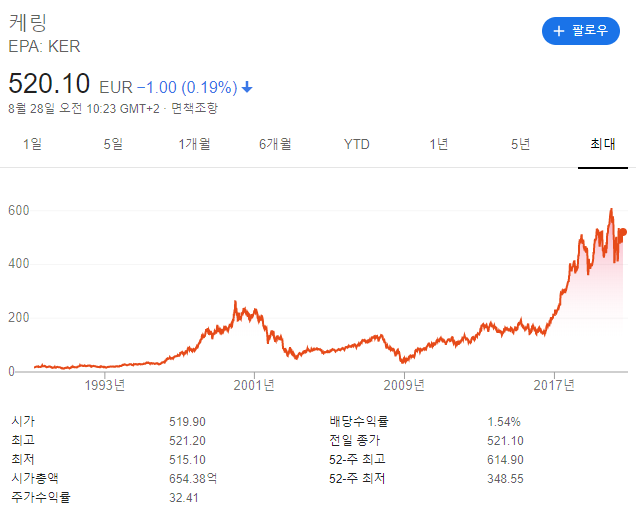Click the 2009년 axis label
This screenshot has height=512, width=636.
pyautogui.click(x=404, y=385)
